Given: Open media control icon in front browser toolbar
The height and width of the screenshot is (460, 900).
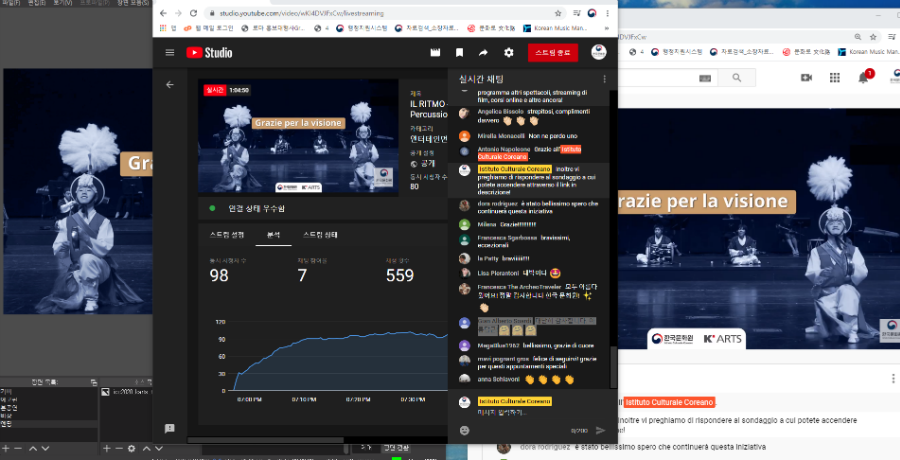Looking at the screenshot, I should pyautogui.click(x=577, y=13).
